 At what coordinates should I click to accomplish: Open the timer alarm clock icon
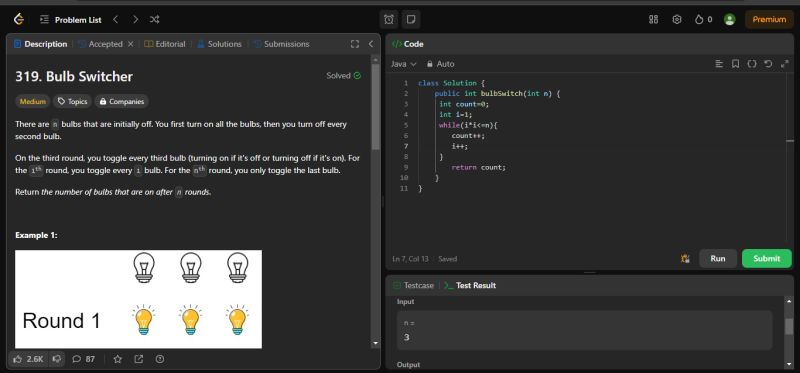(x=389, y=19)
